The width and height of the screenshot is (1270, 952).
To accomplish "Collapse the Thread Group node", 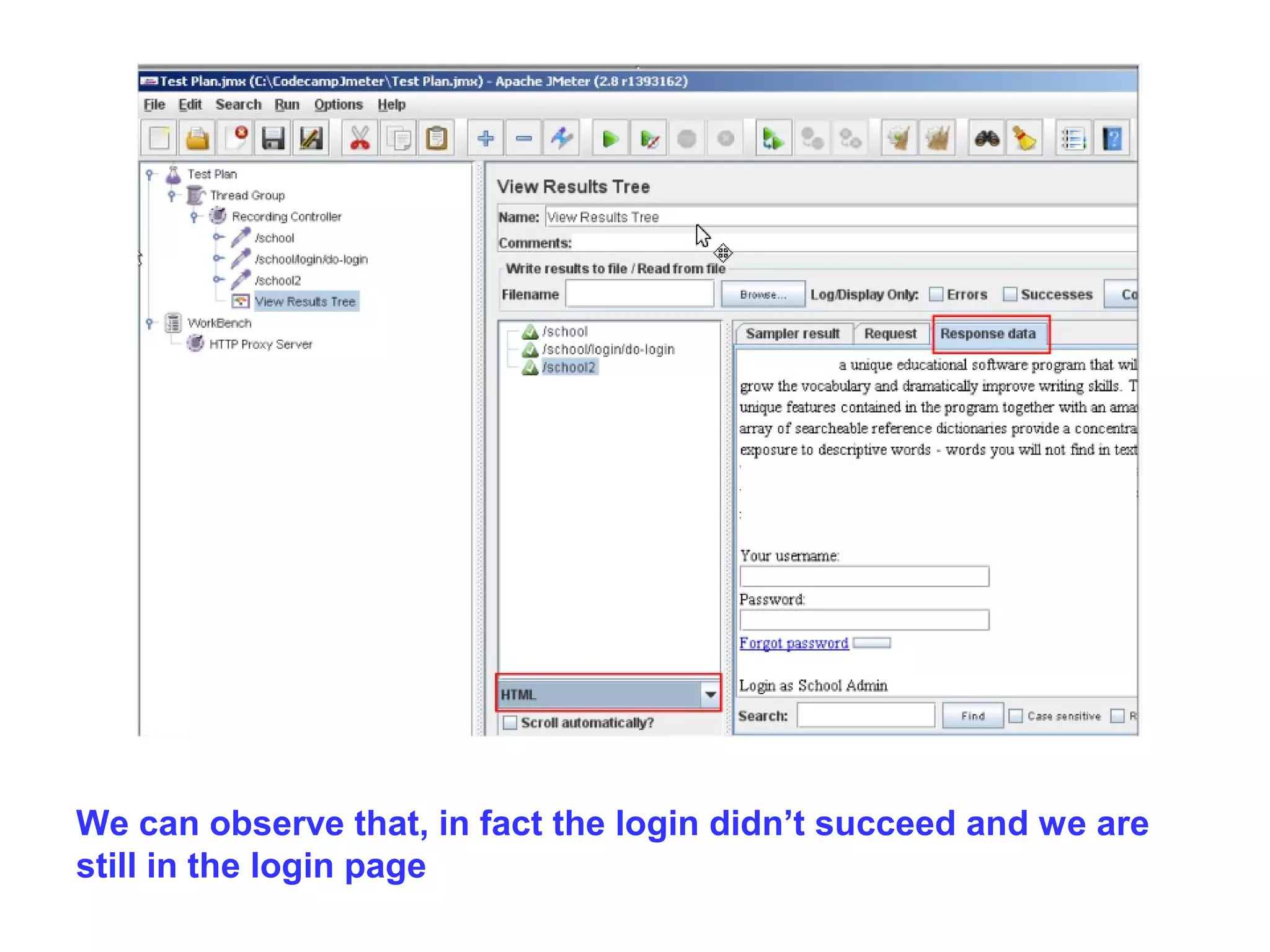I will coord(172,196).
